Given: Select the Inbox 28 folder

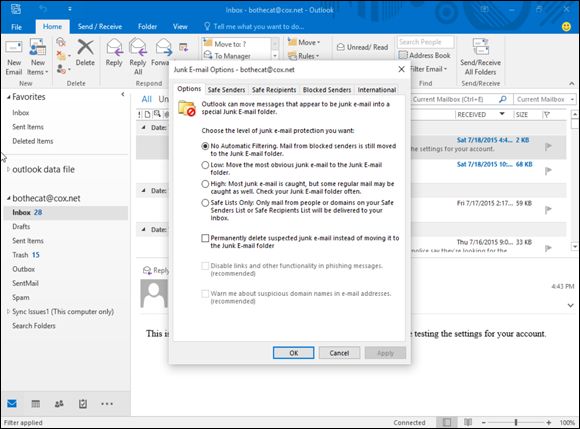Looking at the screenshot, I should [66, 213].
